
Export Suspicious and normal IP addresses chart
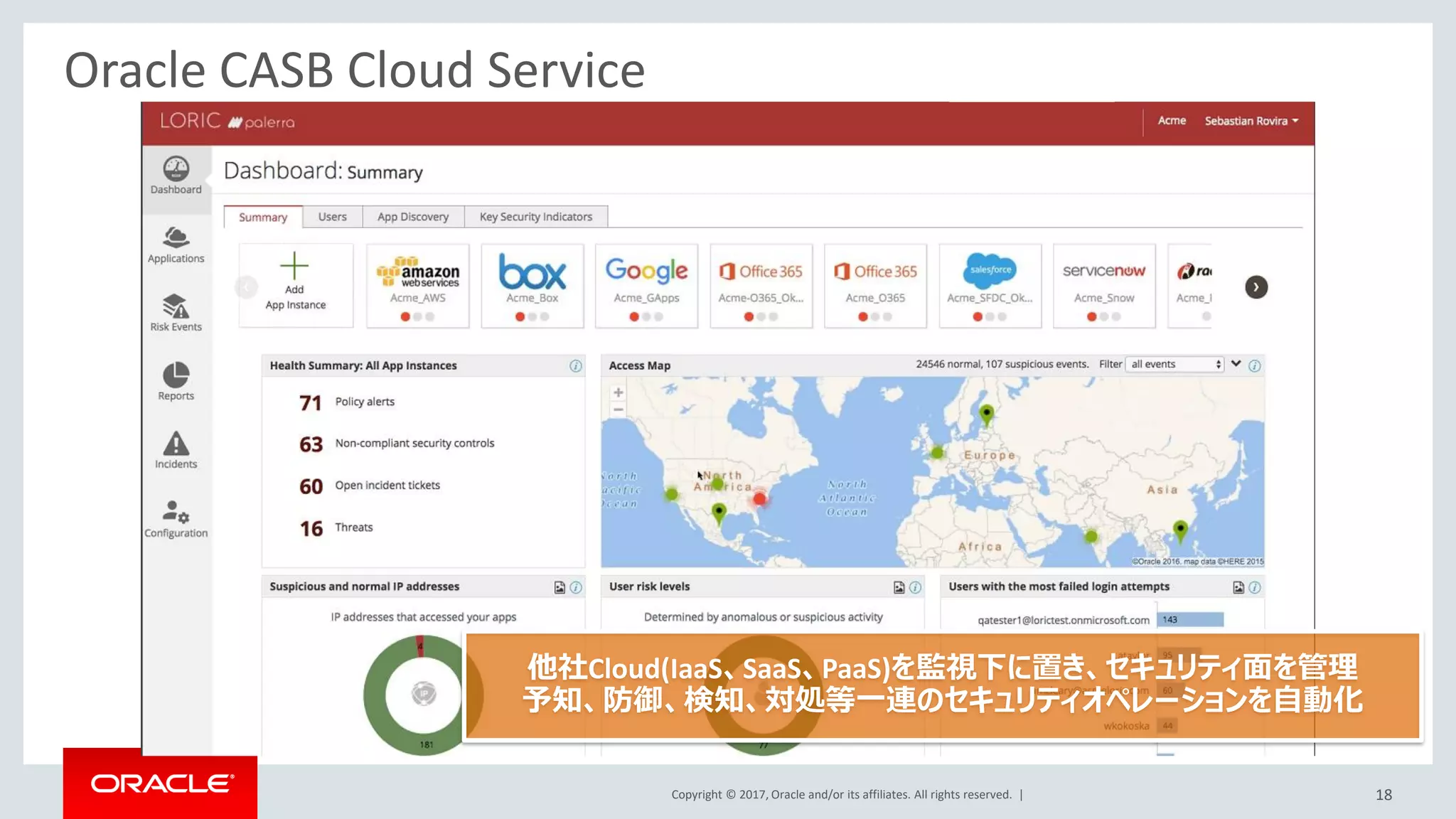point(560,587)
